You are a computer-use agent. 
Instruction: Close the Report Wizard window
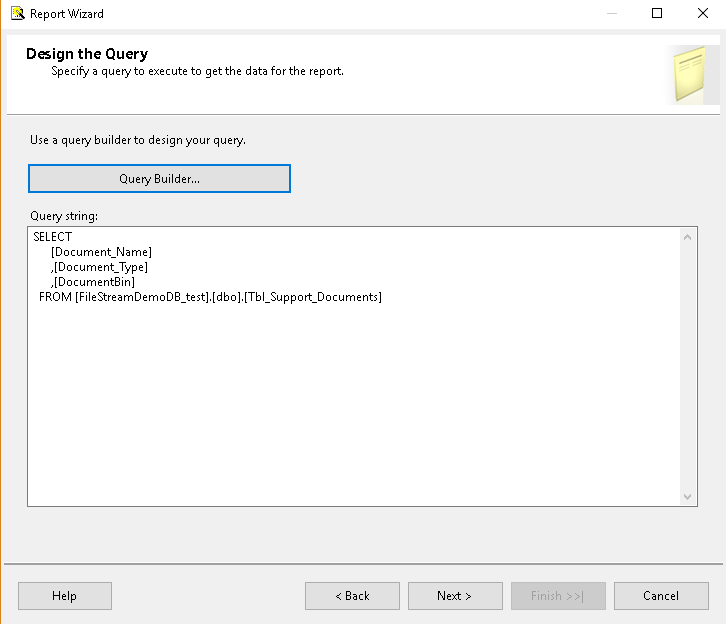coord(703,14)
